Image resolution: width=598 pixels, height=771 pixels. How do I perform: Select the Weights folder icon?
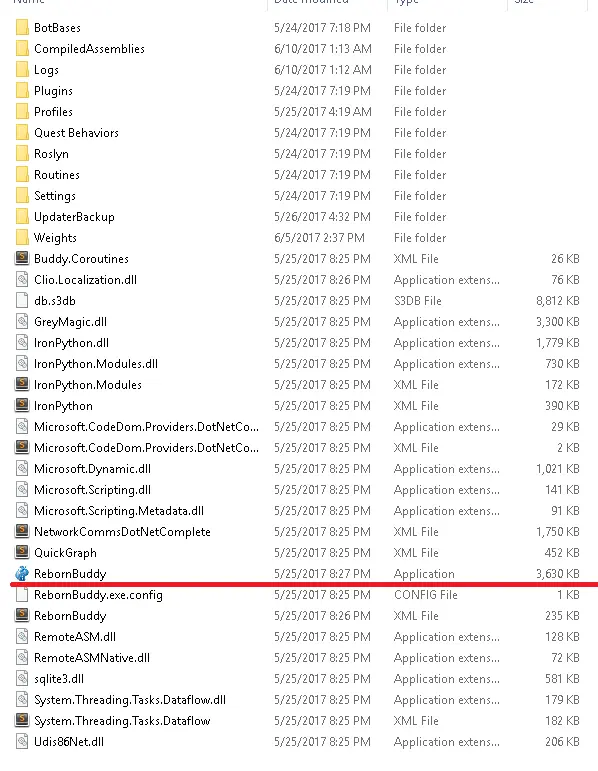coord(22,237)
